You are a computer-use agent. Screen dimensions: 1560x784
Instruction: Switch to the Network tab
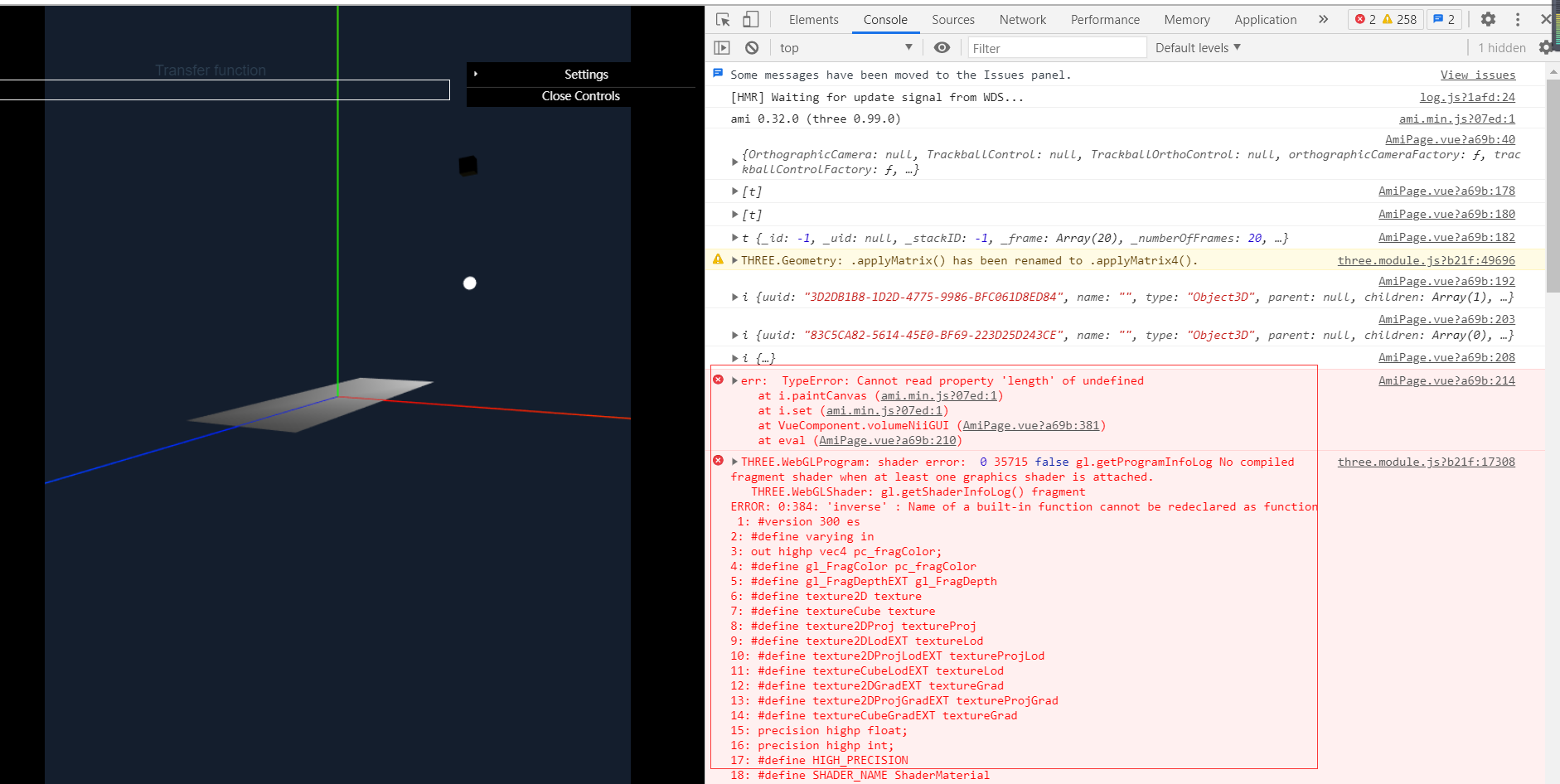coord(1022,19)
